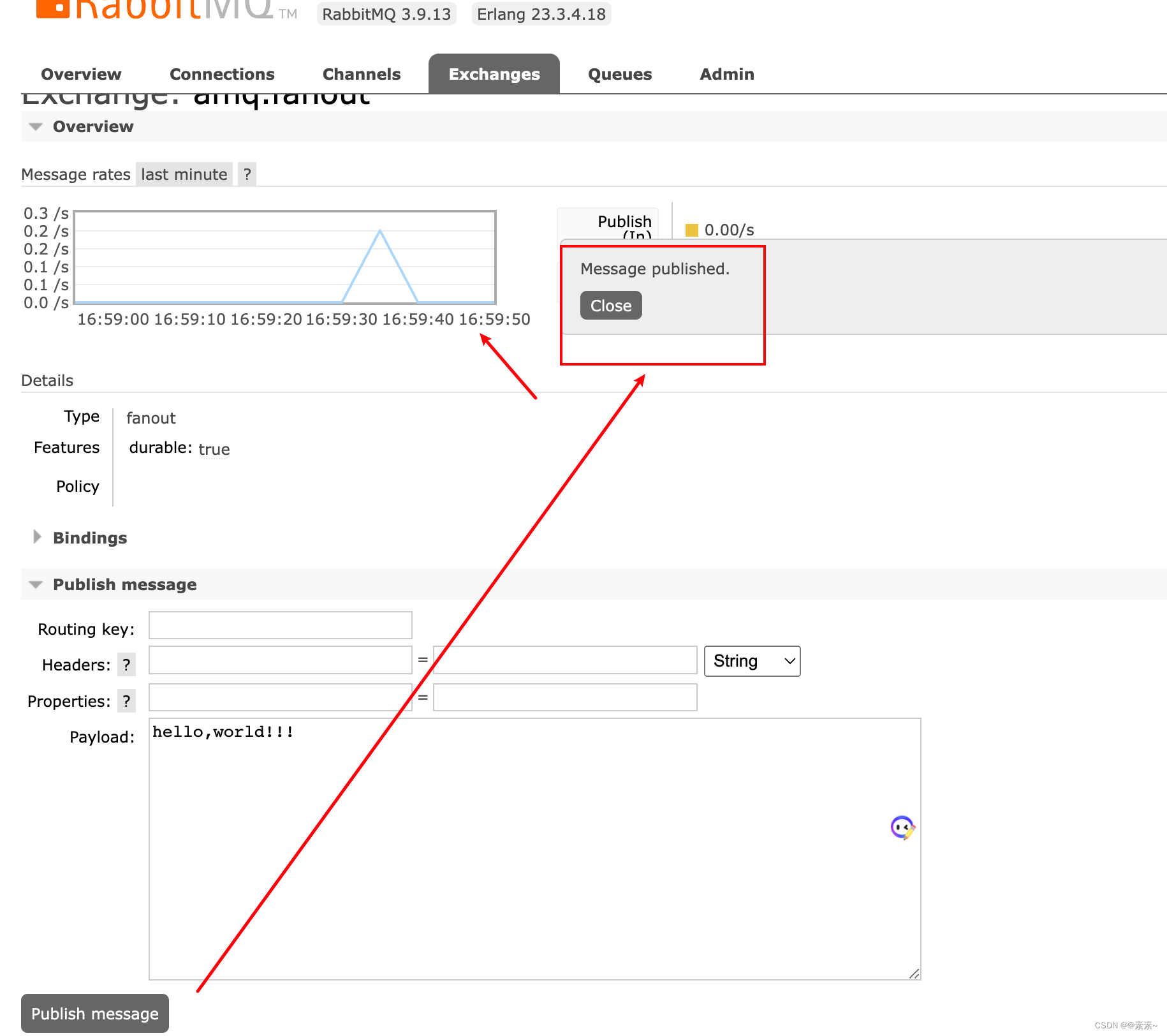Focus the Headers value input field
Image resolution: width=1167 pixels, height=1036 pixels.
(x=565, y=660)
